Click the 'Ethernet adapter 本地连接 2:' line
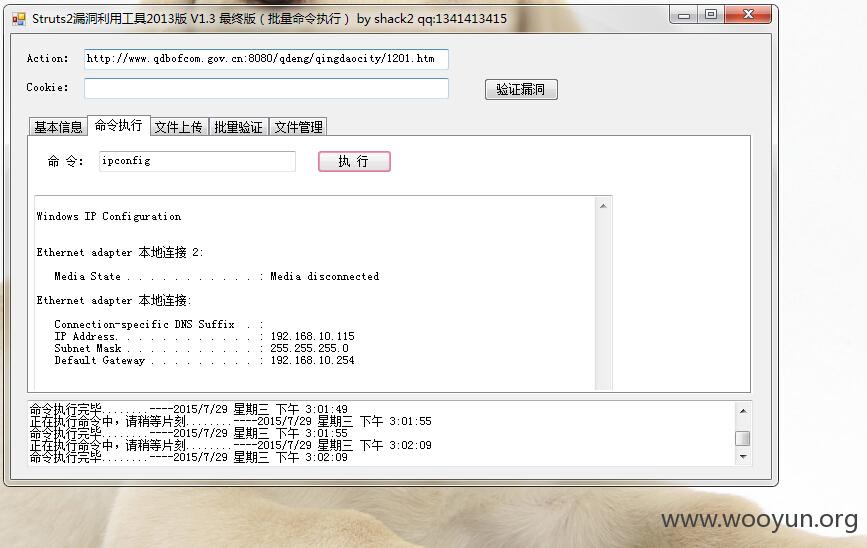 point(120,253)
